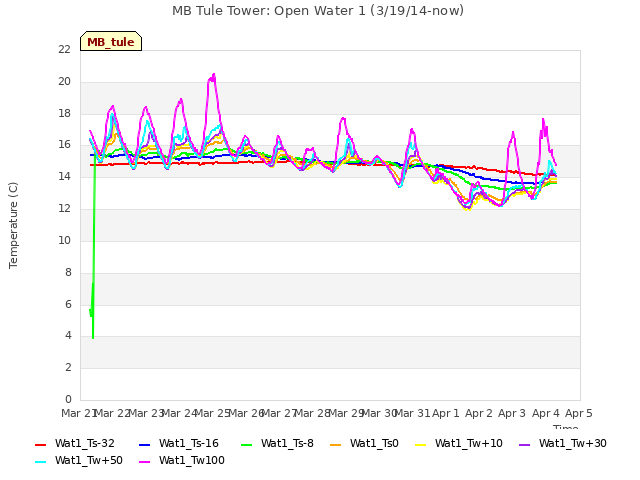Viewport: 640px width, 480px height.
Task: Click the green dip near 4 degrees
Action: pyautogui.click(x=93, y=336)
